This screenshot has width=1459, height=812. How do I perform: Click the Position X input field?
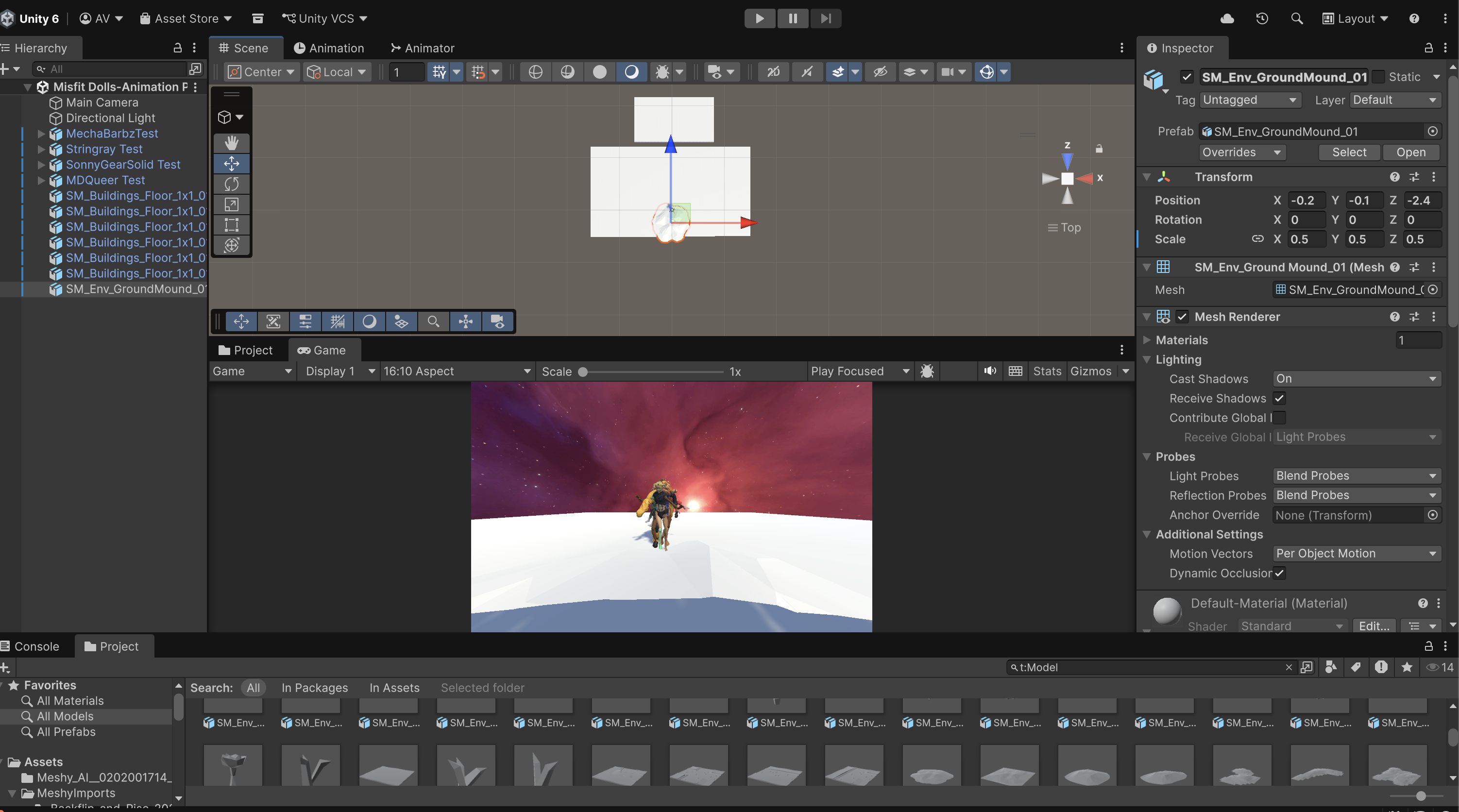(1306, 200)
